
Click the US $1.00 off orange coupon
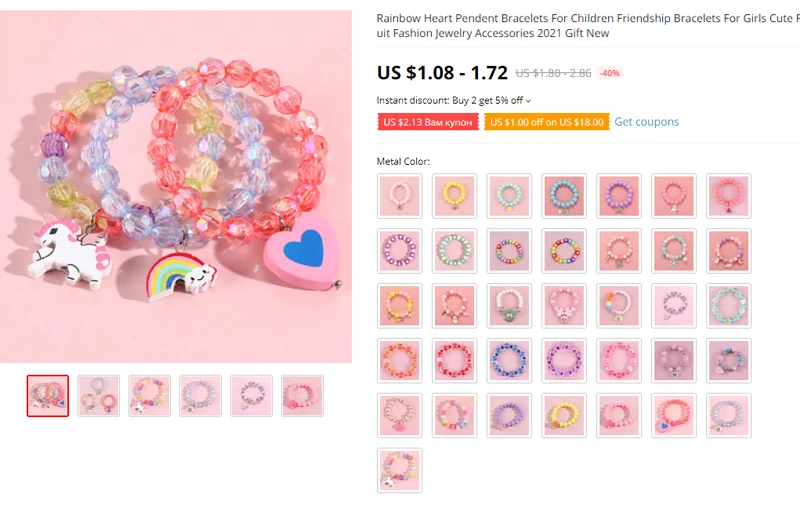click(546, 122)
